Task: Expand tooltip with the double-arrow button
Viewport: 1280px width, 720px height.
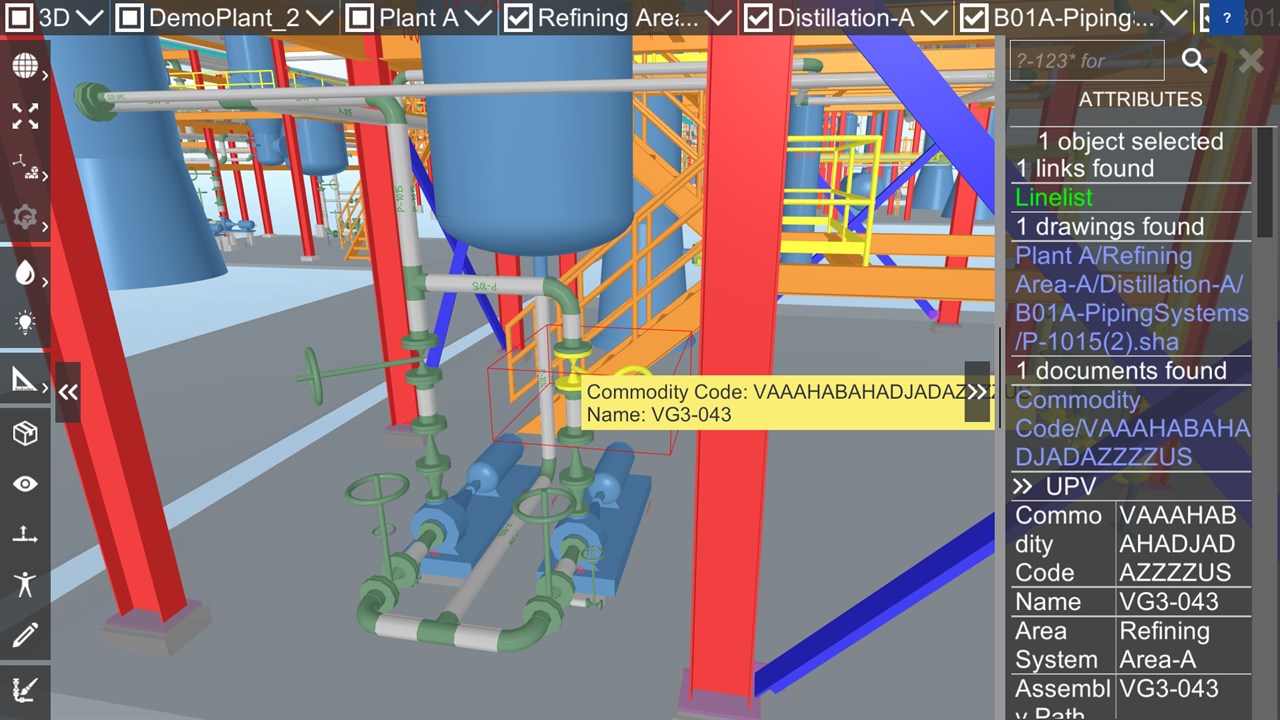Action: click(x=977, y=392)
